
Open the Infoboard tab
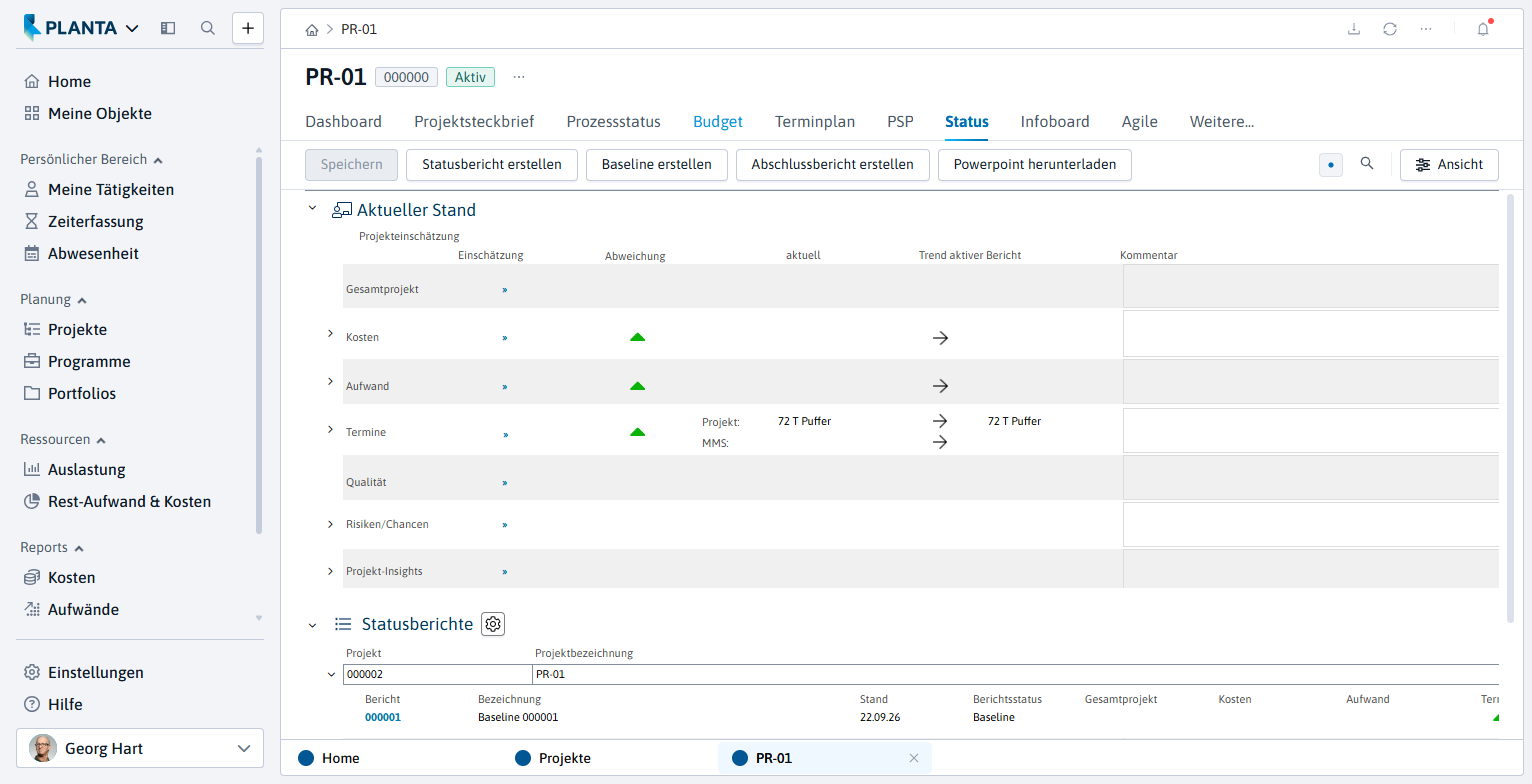click(x=1055, y=122)
